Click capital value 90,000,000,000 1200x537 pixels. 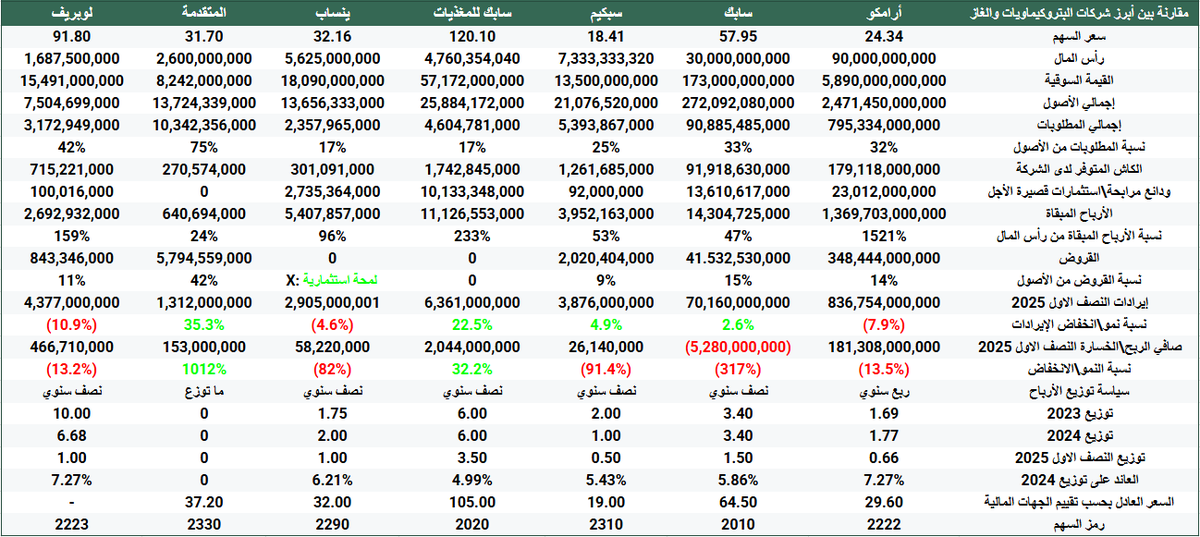[885, 58]
